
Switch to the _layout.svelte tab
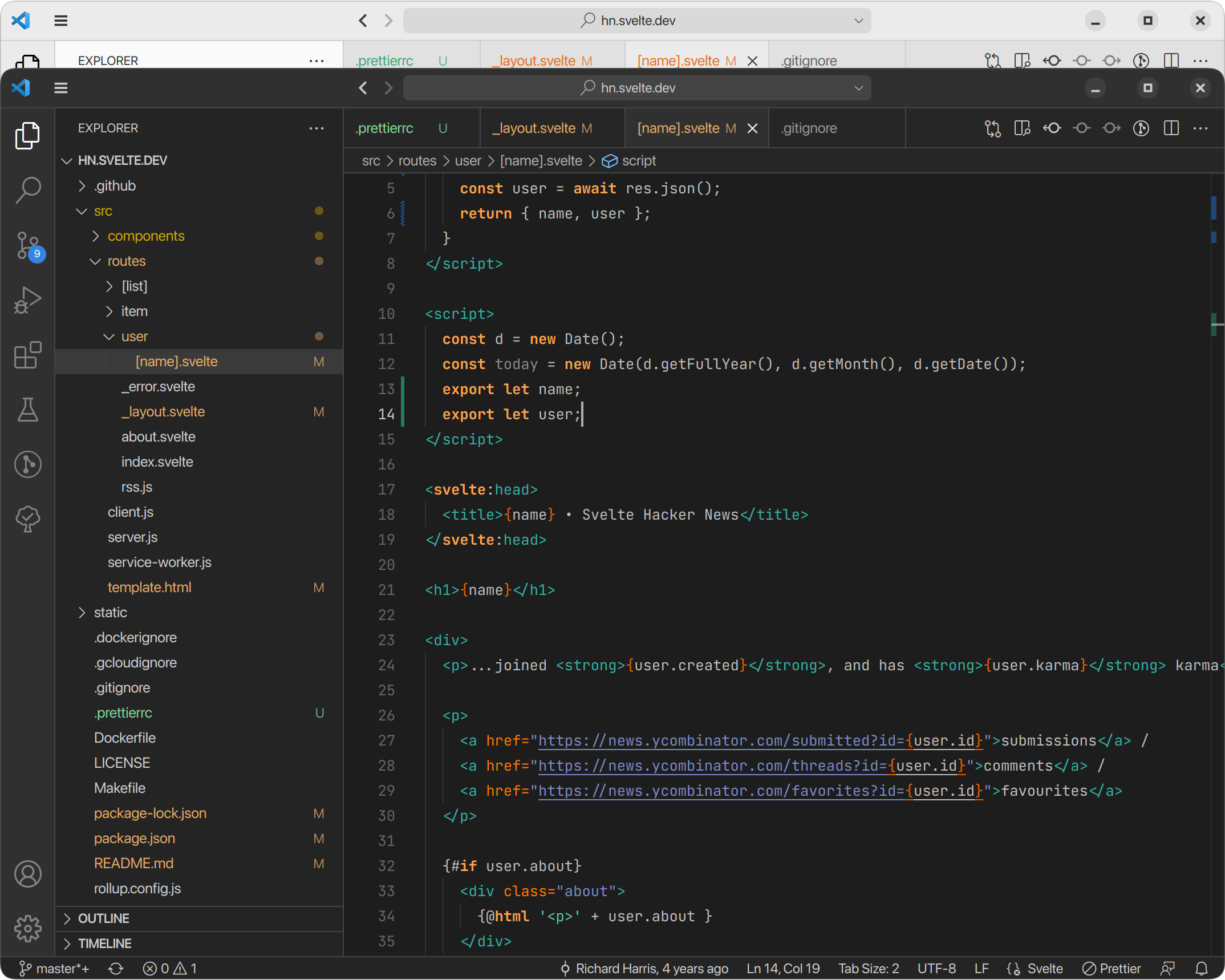(534, 128)
